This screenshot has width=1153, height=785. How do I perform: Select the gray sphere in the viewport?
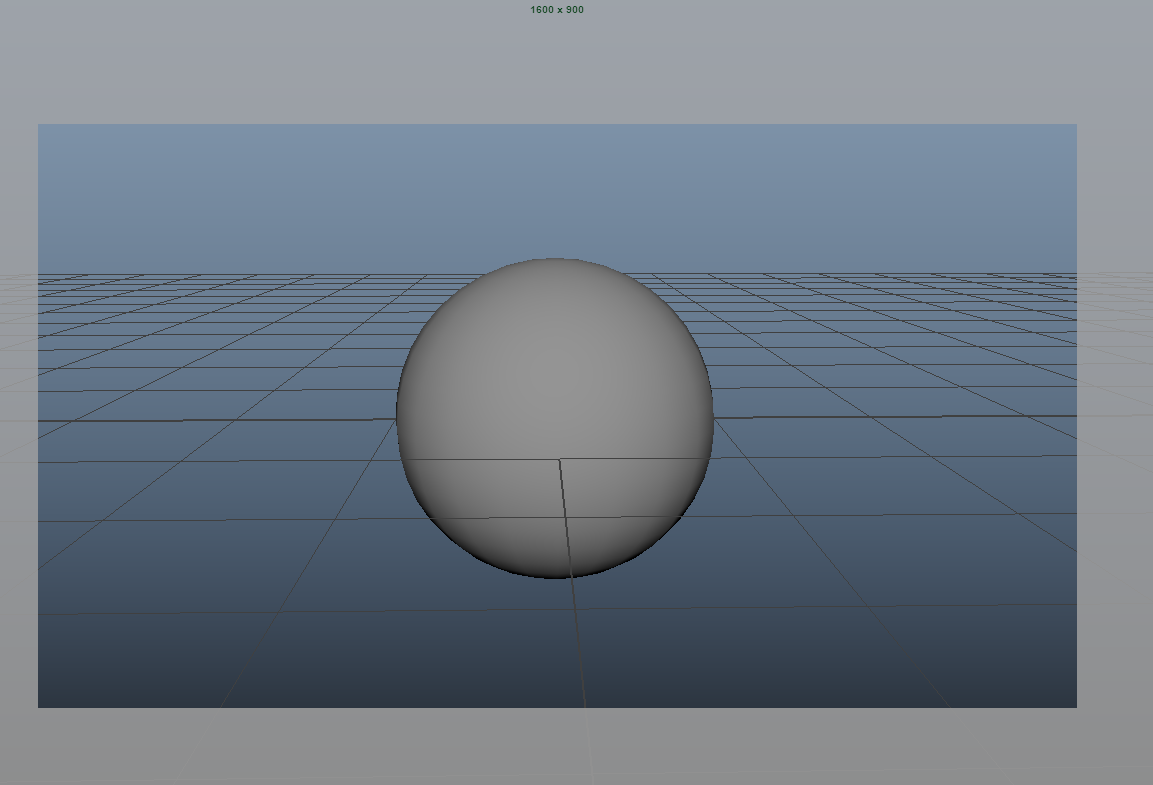point(555,418)
